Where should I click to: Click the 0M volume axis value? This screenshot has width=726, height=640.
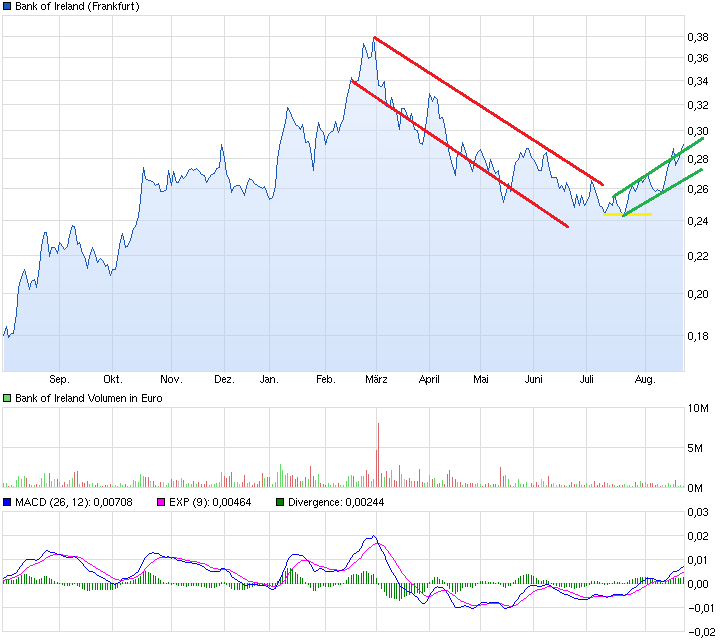click(695, 488)
